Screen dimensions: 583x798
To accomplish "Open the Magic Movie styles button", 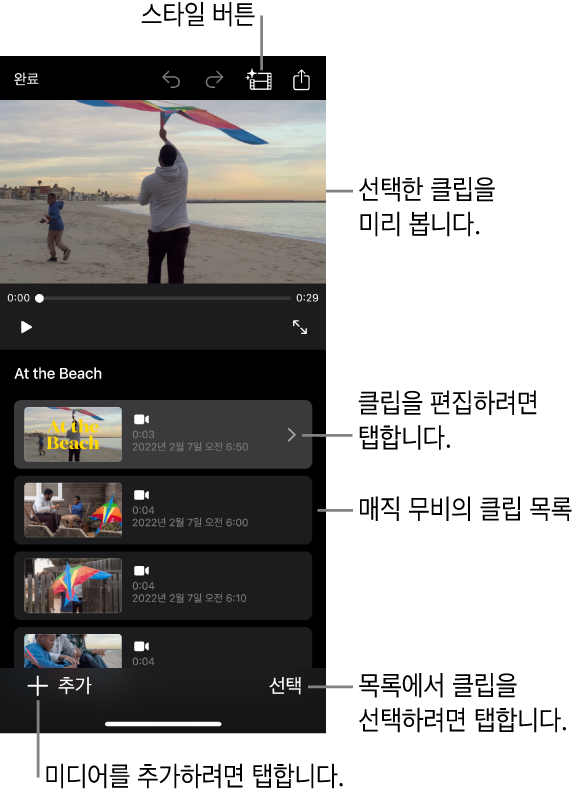I will tap(259, 80).
